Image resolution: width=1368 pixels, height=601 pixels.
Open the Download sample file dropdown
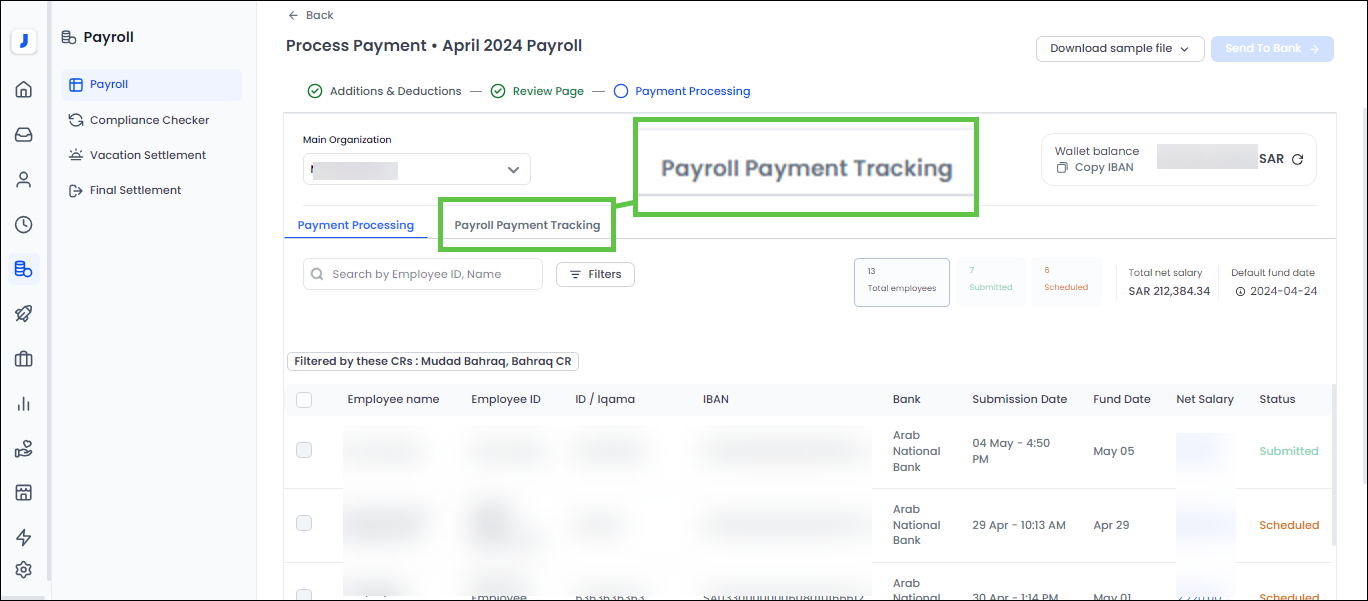coord(1119,48)
